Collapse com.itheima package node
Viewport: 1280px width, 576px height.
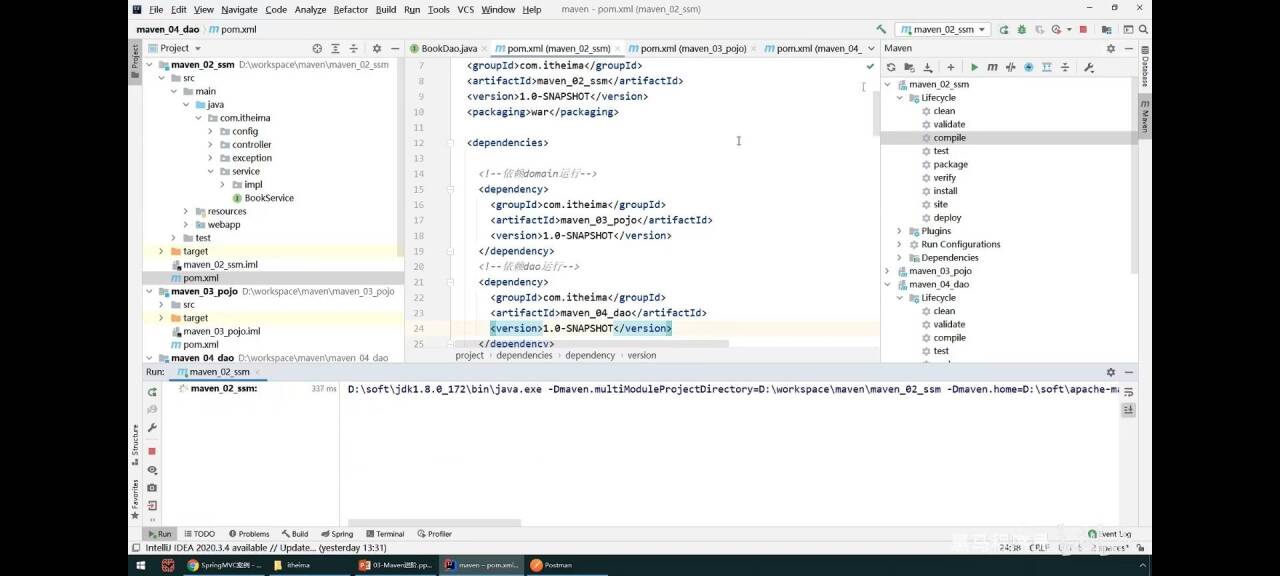click(199, 118)
